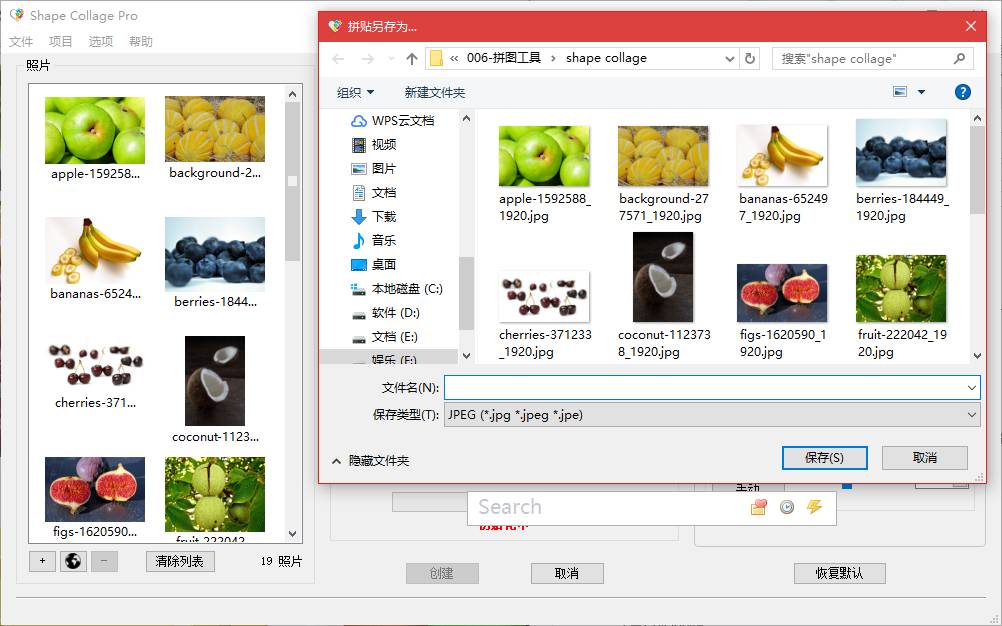Click shape collage in address path

(606, 58)
